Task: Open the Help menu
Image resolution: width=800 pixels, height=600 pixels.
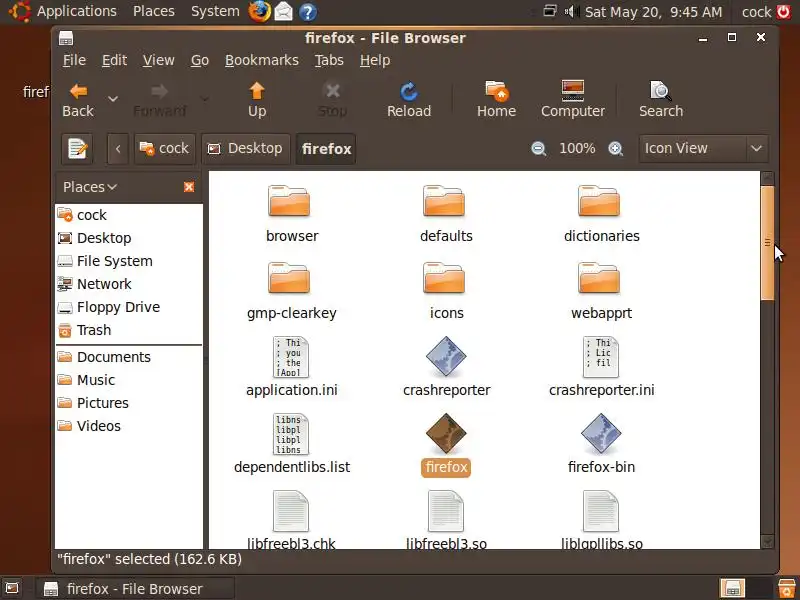Action: click(x=374, y=60)
